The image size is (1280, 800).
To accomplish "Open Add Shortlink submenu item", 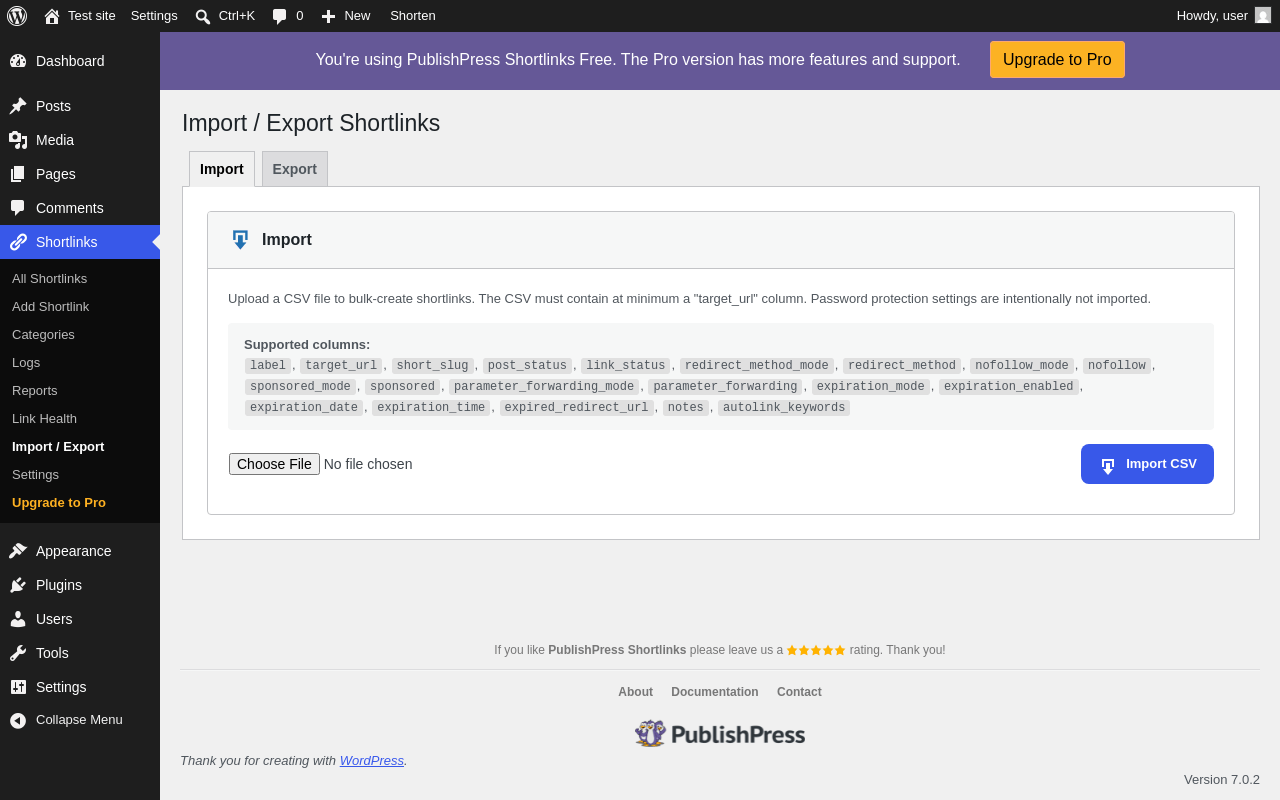I will [51, 306].
